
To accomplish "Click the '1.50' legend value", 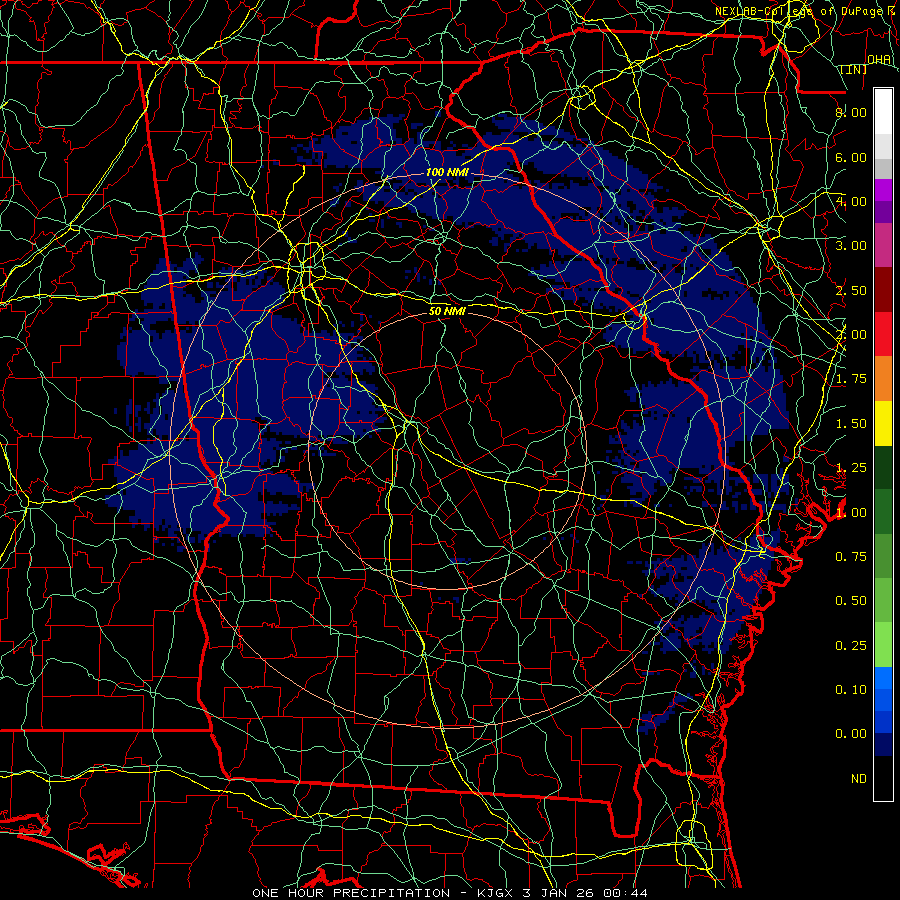I will pos(851,424).
